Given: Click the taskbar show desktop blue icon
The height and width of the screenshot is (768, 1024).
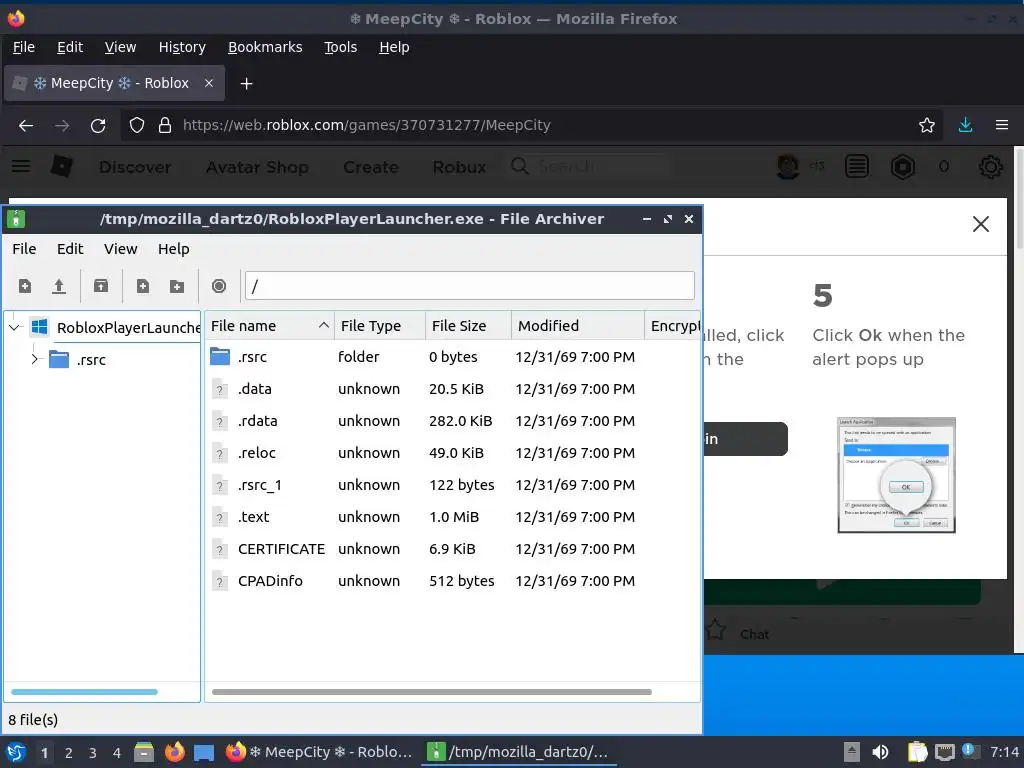Looking at the screenshot, I should (x=204, y=752).
